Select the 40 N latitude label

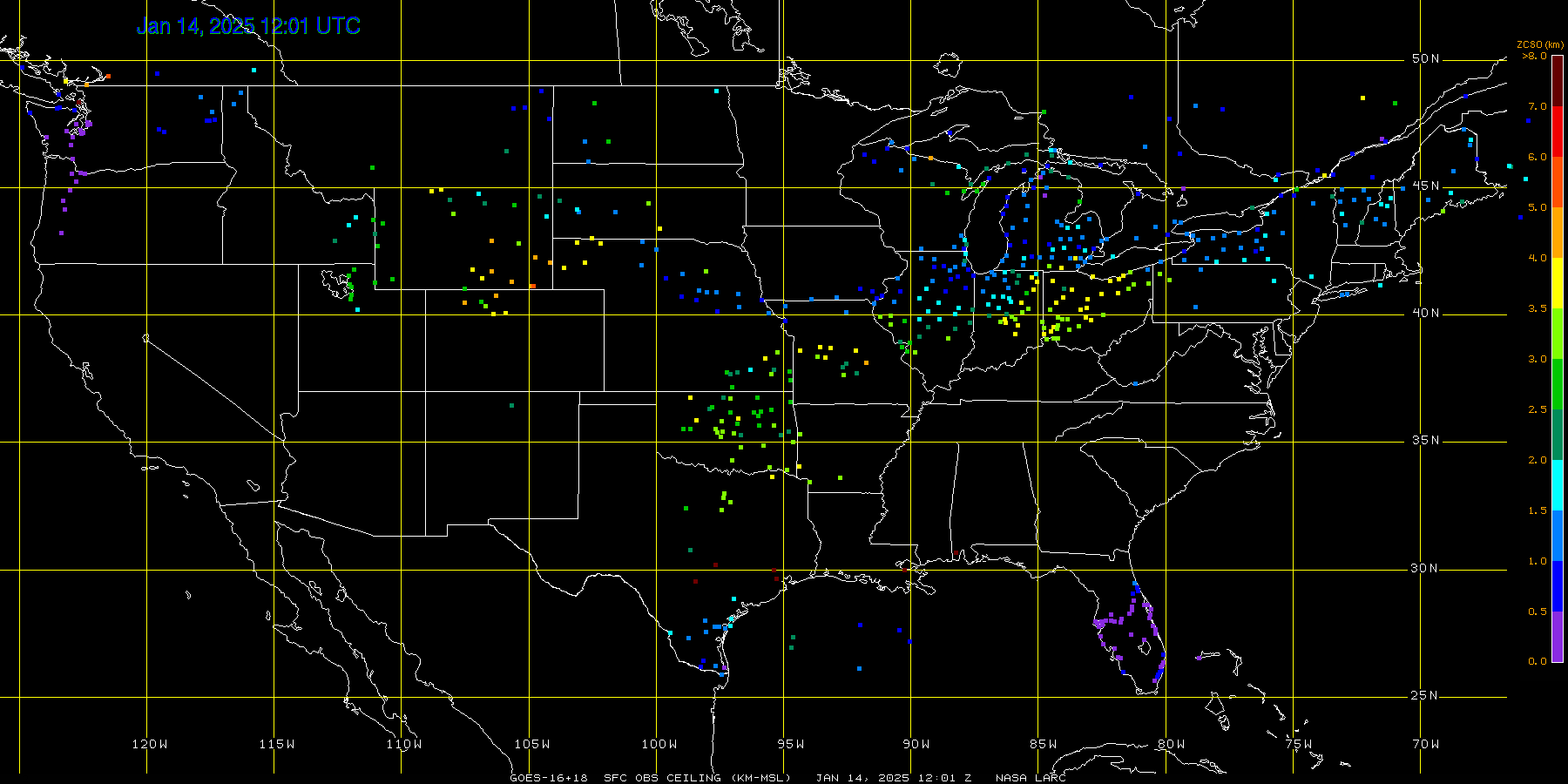coord(1426,314)
